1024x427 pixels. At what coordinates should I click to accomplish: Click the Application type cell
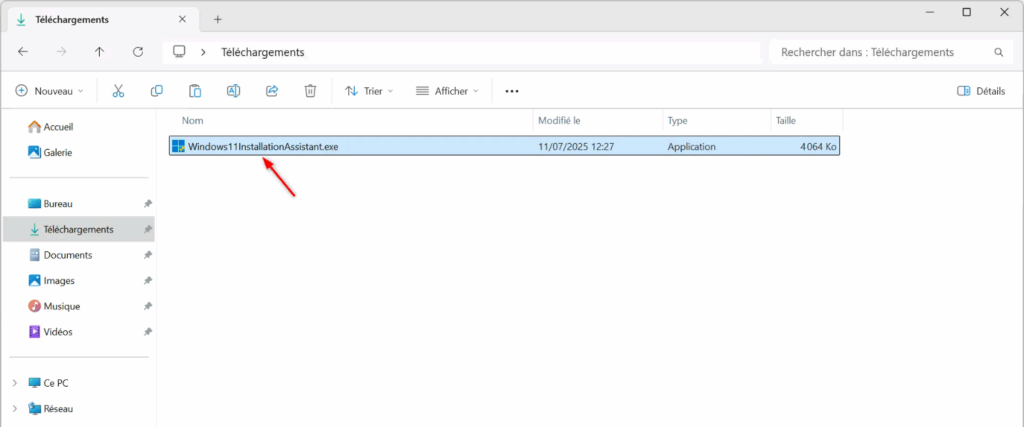(691, 147)
